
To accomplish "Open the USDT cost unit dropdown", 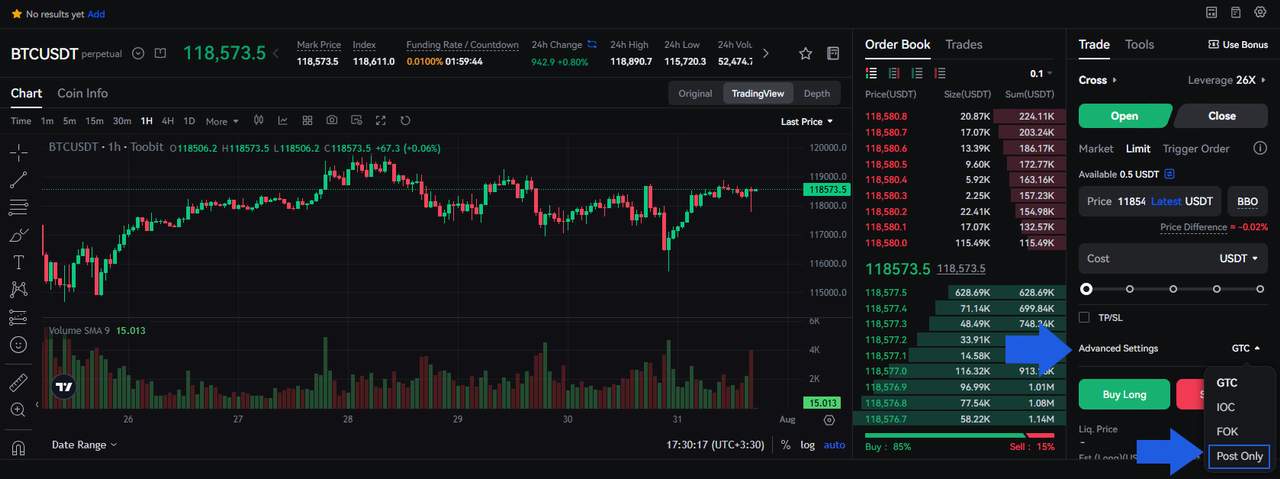I will pyautogui.click(x=1240, y=258).
